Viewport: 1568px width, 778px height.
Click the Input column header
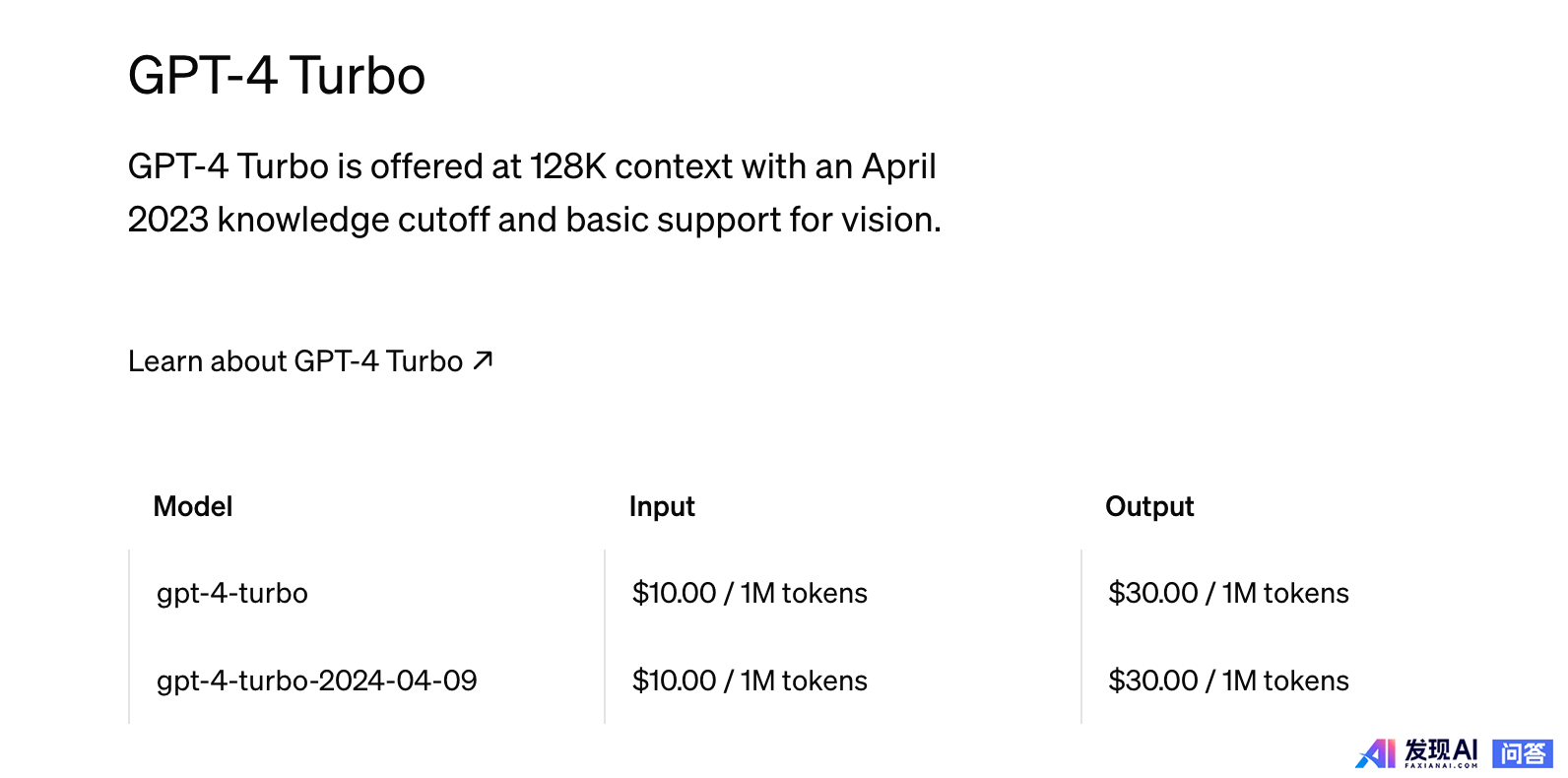click(x=662, y=506)
